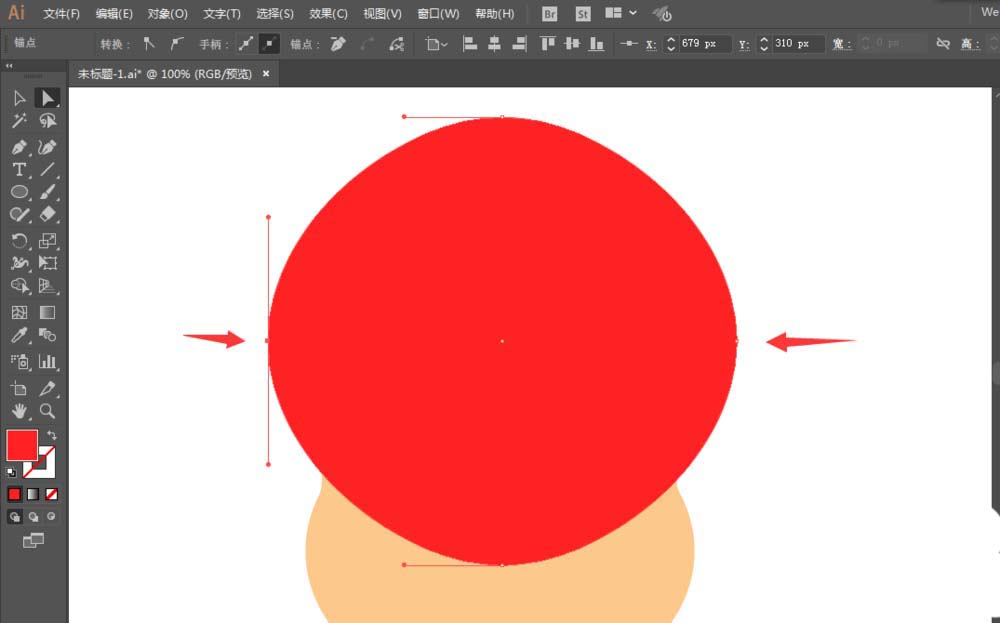Select the Paintbrush tool
The width and height of the screenshot is (1000, 623).
pyautogui.click(x=47, y=191)
